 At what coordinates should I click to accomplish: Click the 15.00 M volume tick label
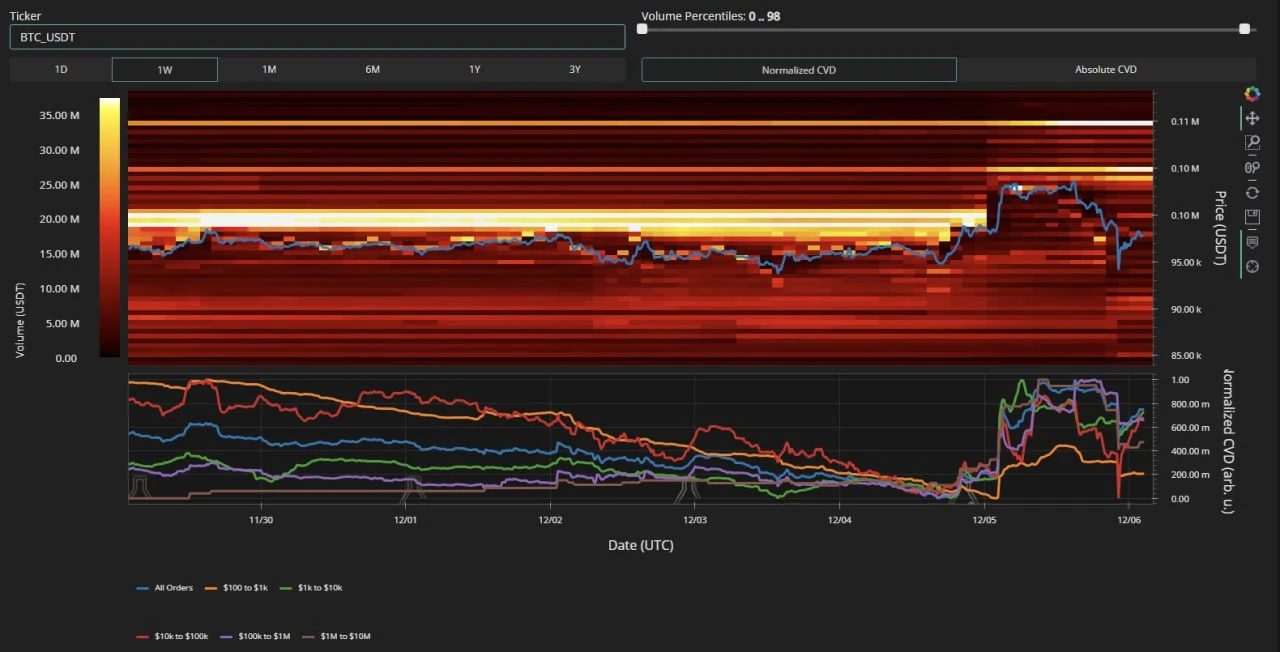pos(59,254)
